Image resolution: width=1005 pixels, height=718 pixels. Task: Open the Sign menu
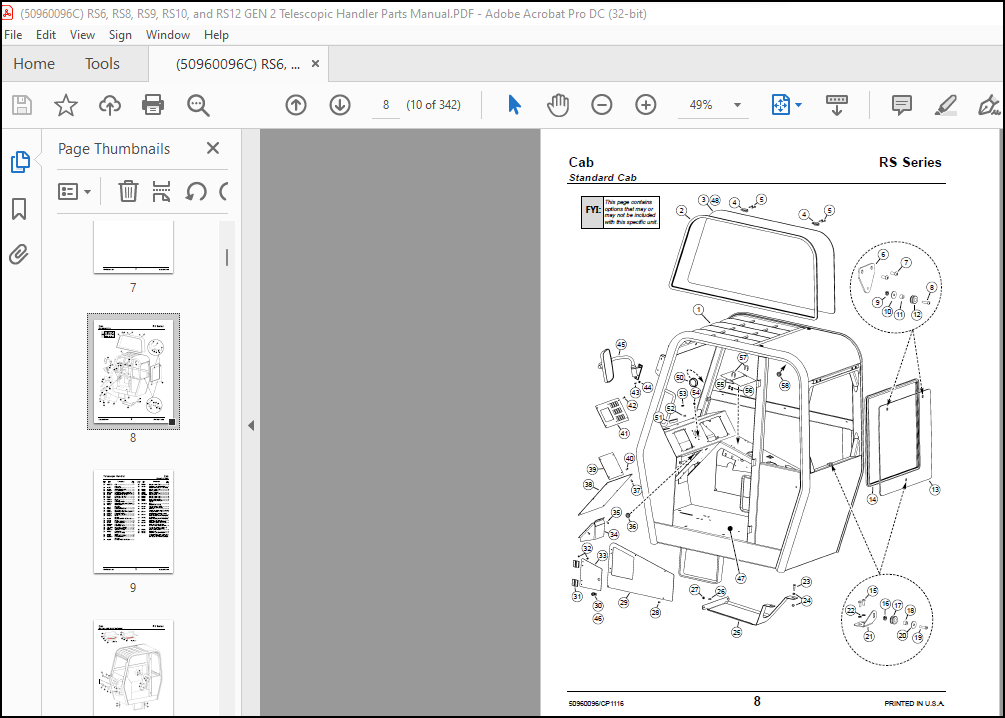tap(120, 35)
